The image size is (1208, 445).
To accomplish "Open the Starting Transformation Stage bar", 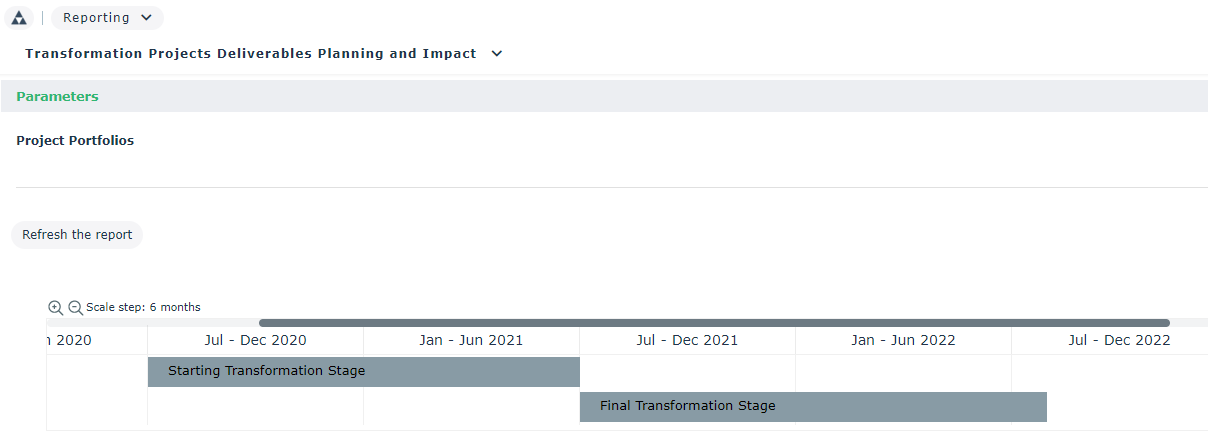I will (x=364, y=372).
